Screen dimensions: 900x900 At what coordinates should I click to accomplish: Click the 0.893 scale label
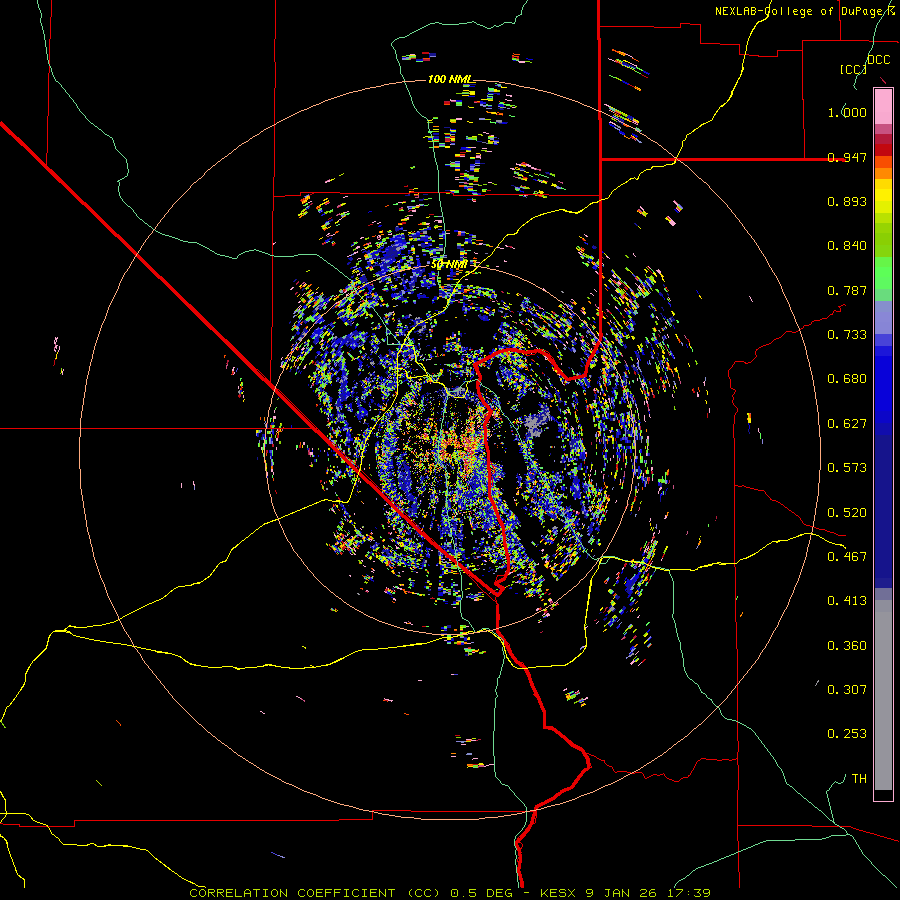click(x=847, y=201)
